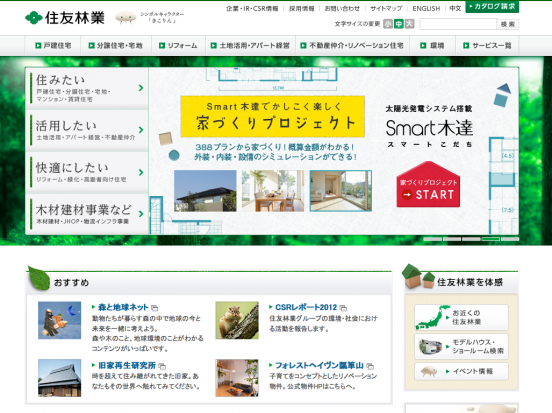Image resolution: width=552 pixels, height=413 pixels.
Task: Select fourth carousel slide indicator
Action: tap(490, 239)
